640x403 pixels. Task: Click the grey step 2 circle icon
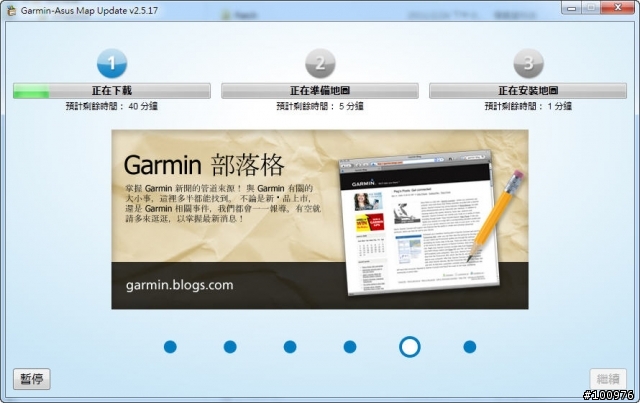[320, 63]
